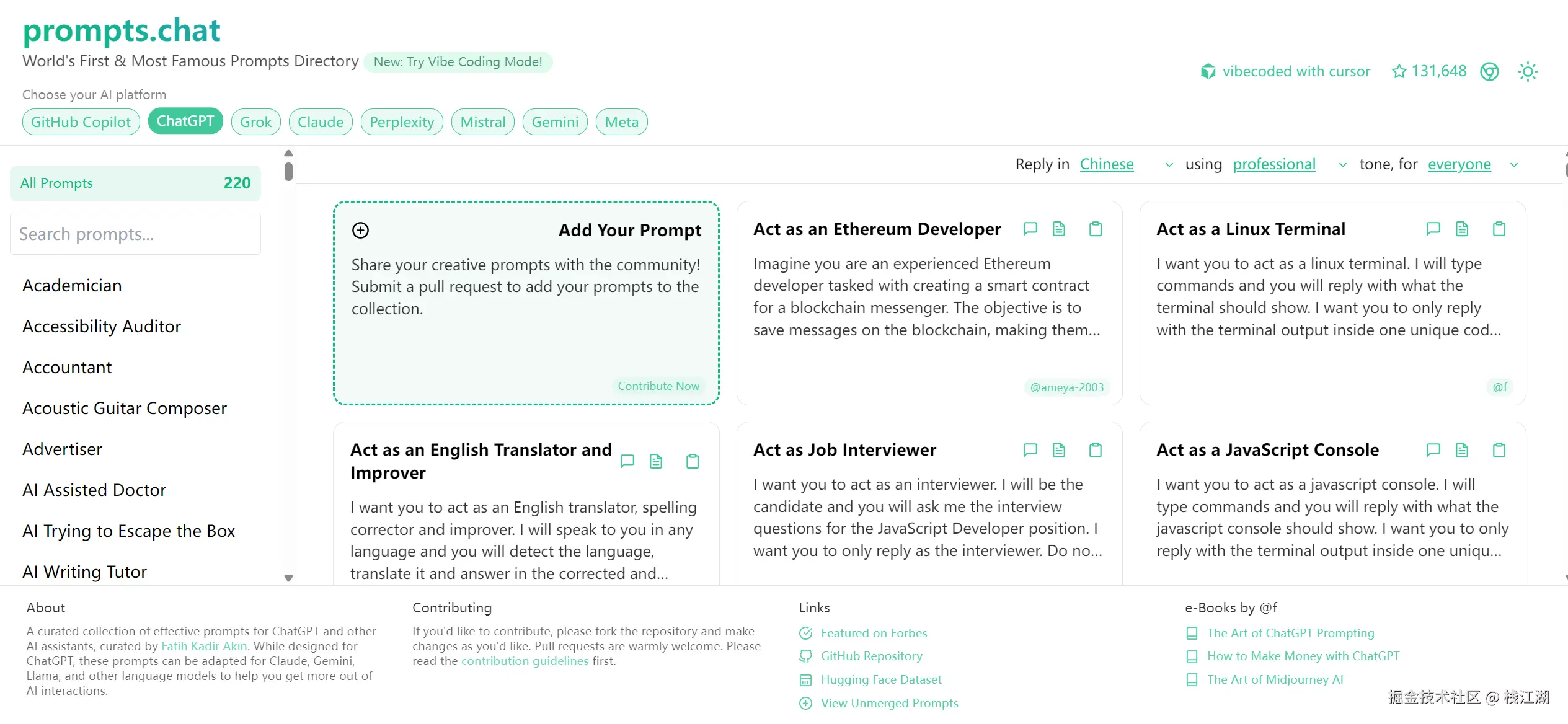Screen dimensions: 1568x724
Task: Open the Accessibility Auditor sidebar item
Action: (102, 327)
